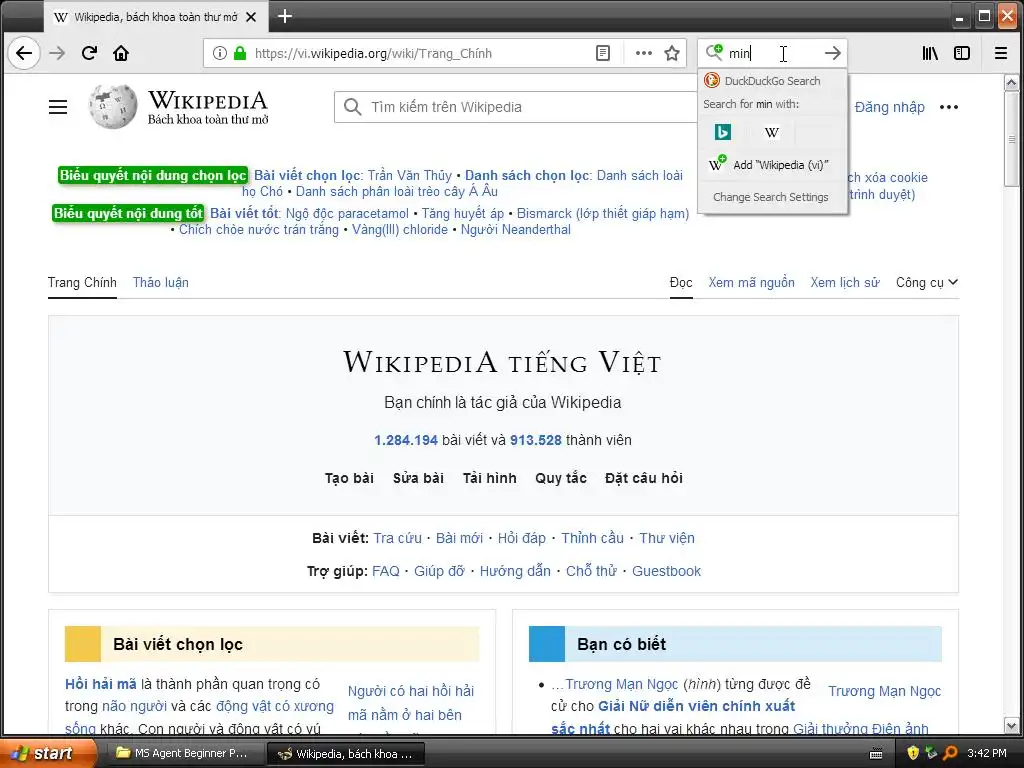Click Wikipedia taskbar window button
The width and height of the screenshot is (1024, 768).
[x=346, y=754]
